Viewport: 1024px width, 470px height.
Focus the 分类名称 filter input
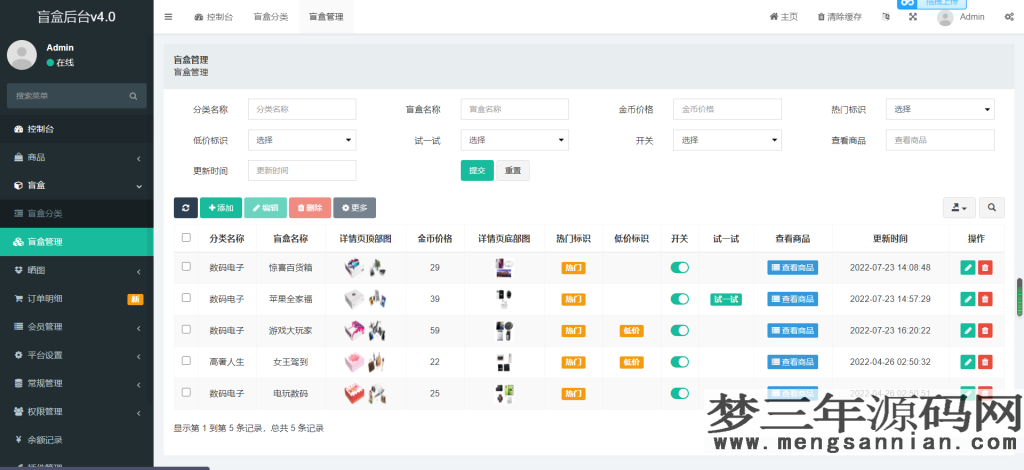302,109
